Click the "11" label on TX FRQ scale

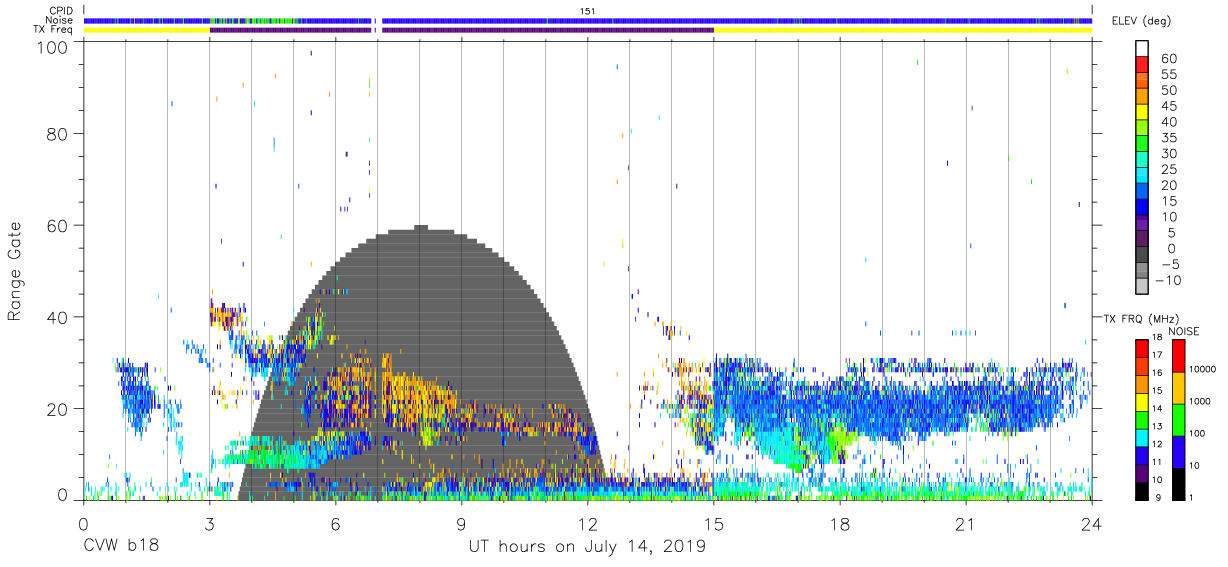coord(1159,461)
